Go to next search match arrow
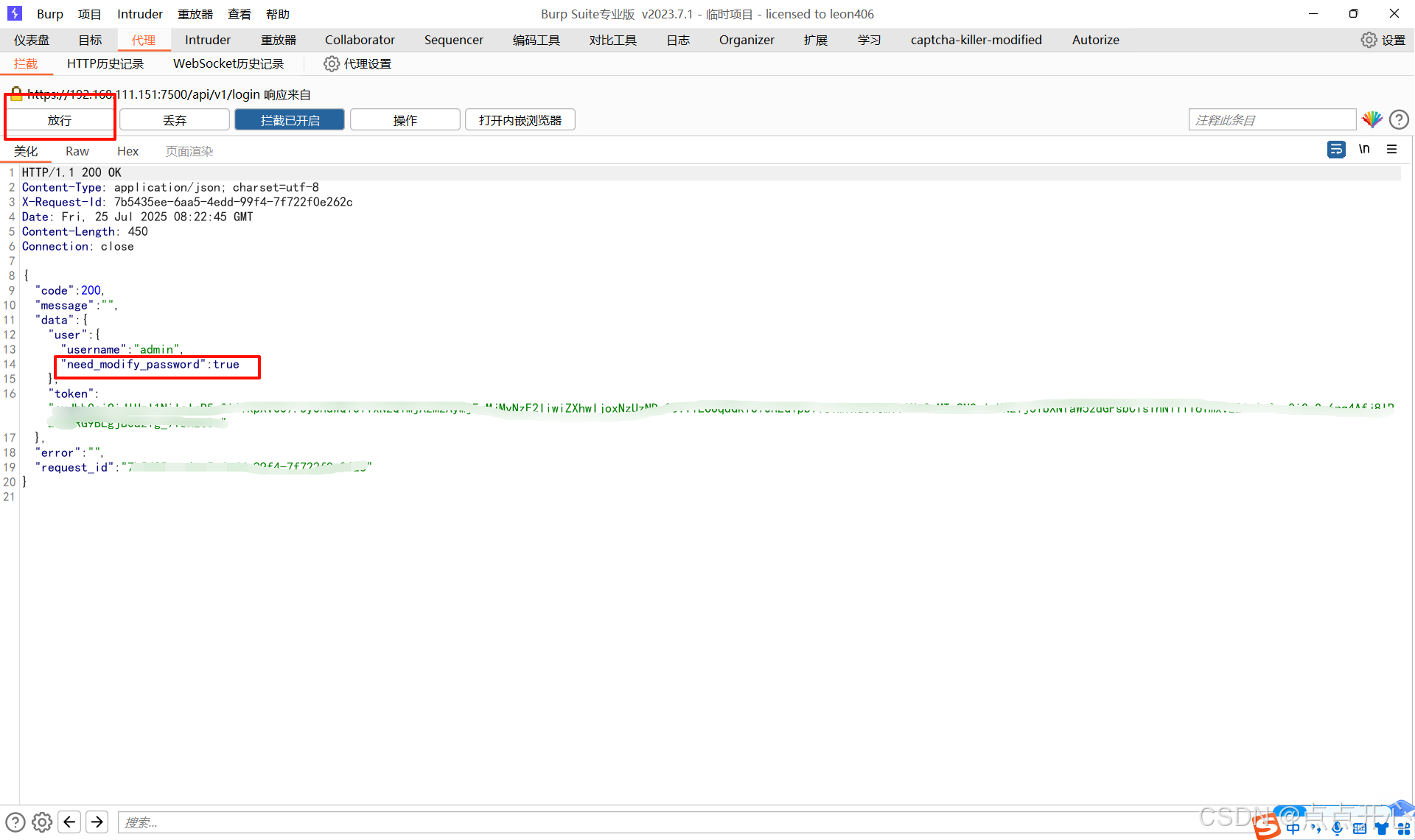Screen dimensions: 1415x840 tap(97, 822)
